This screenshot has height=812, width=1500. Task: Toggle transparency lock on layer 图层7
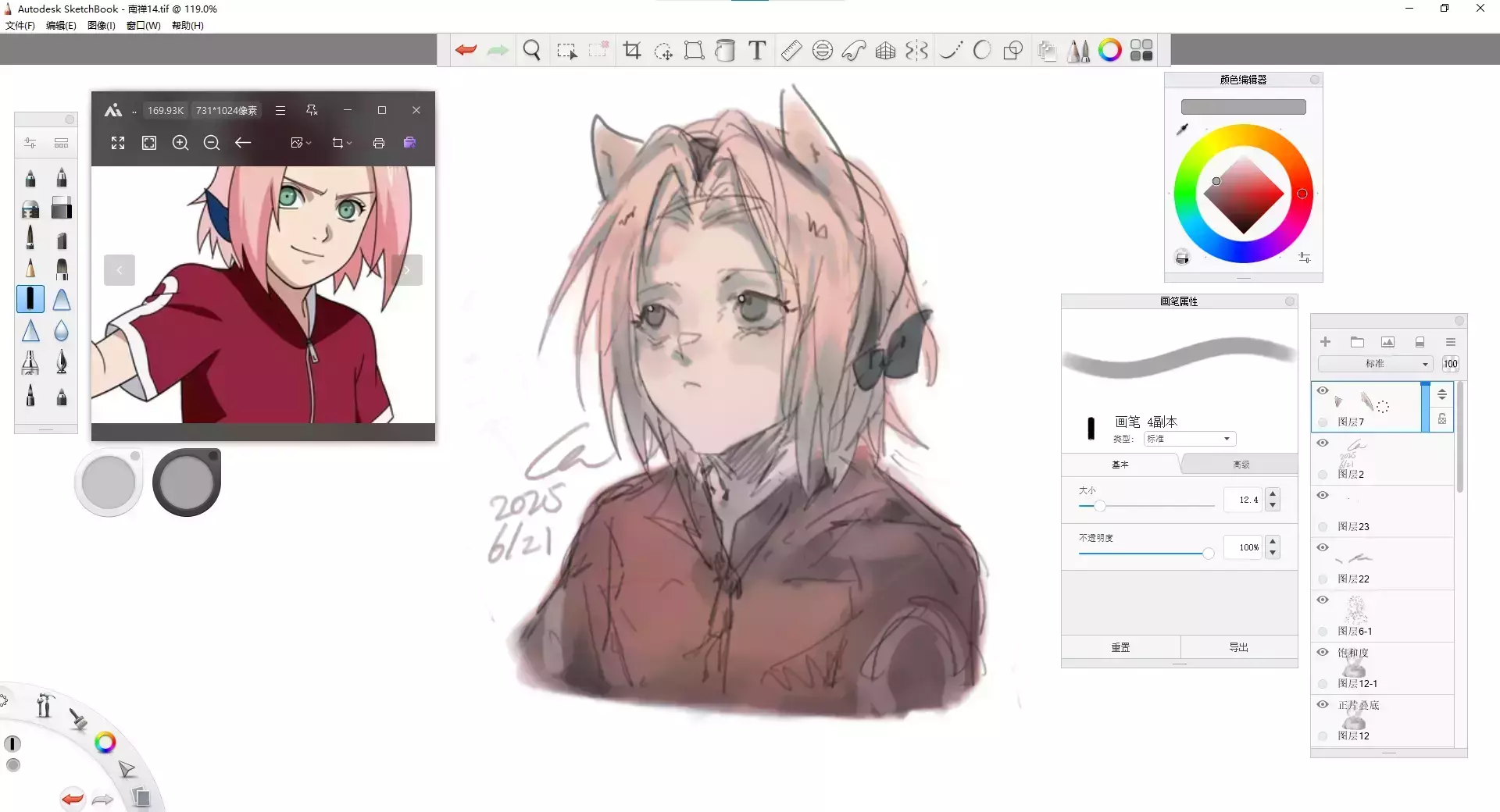[1442, 419]
